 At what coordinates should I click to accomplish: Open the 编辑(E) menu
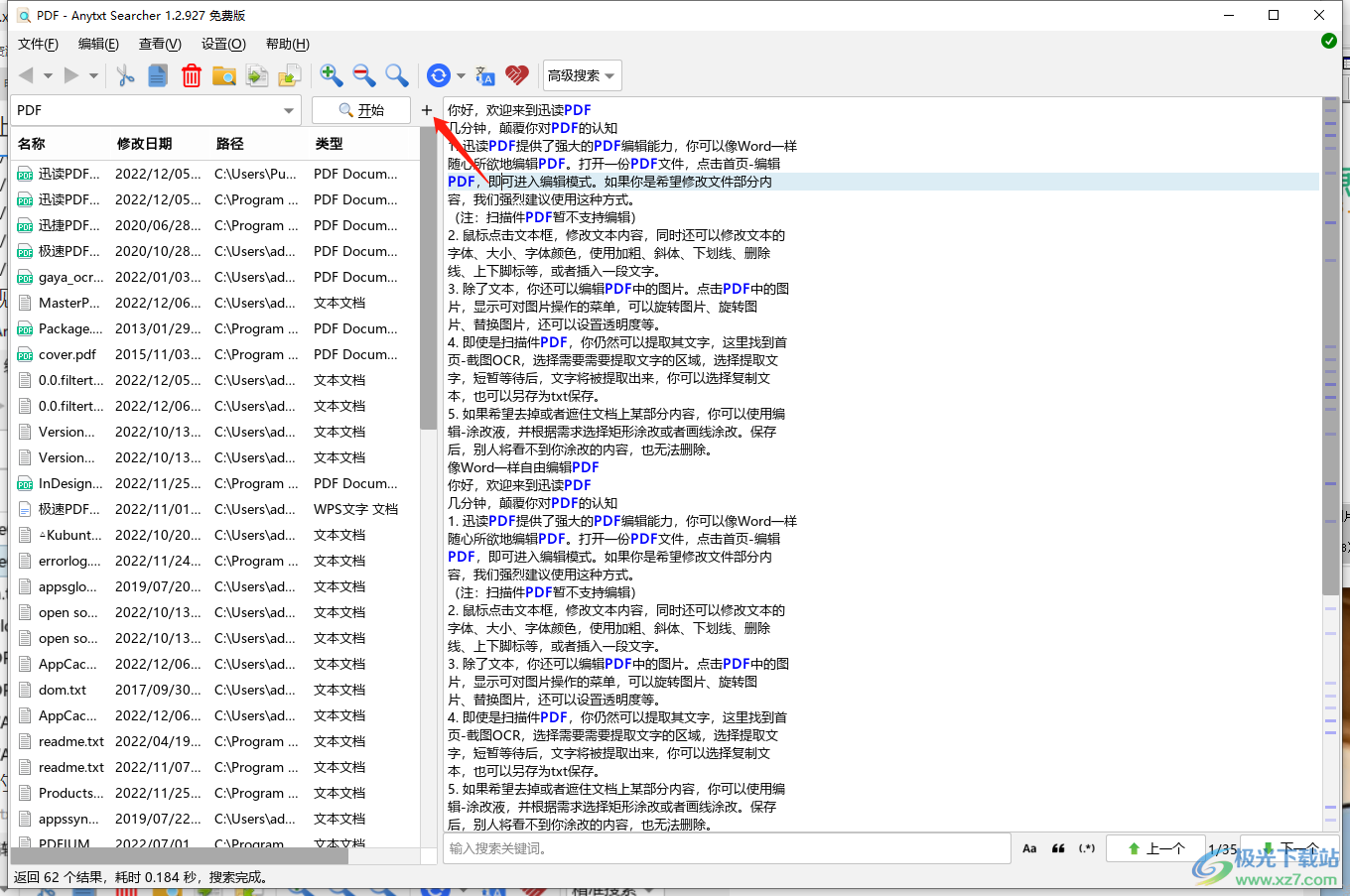(x=98, y=44)
